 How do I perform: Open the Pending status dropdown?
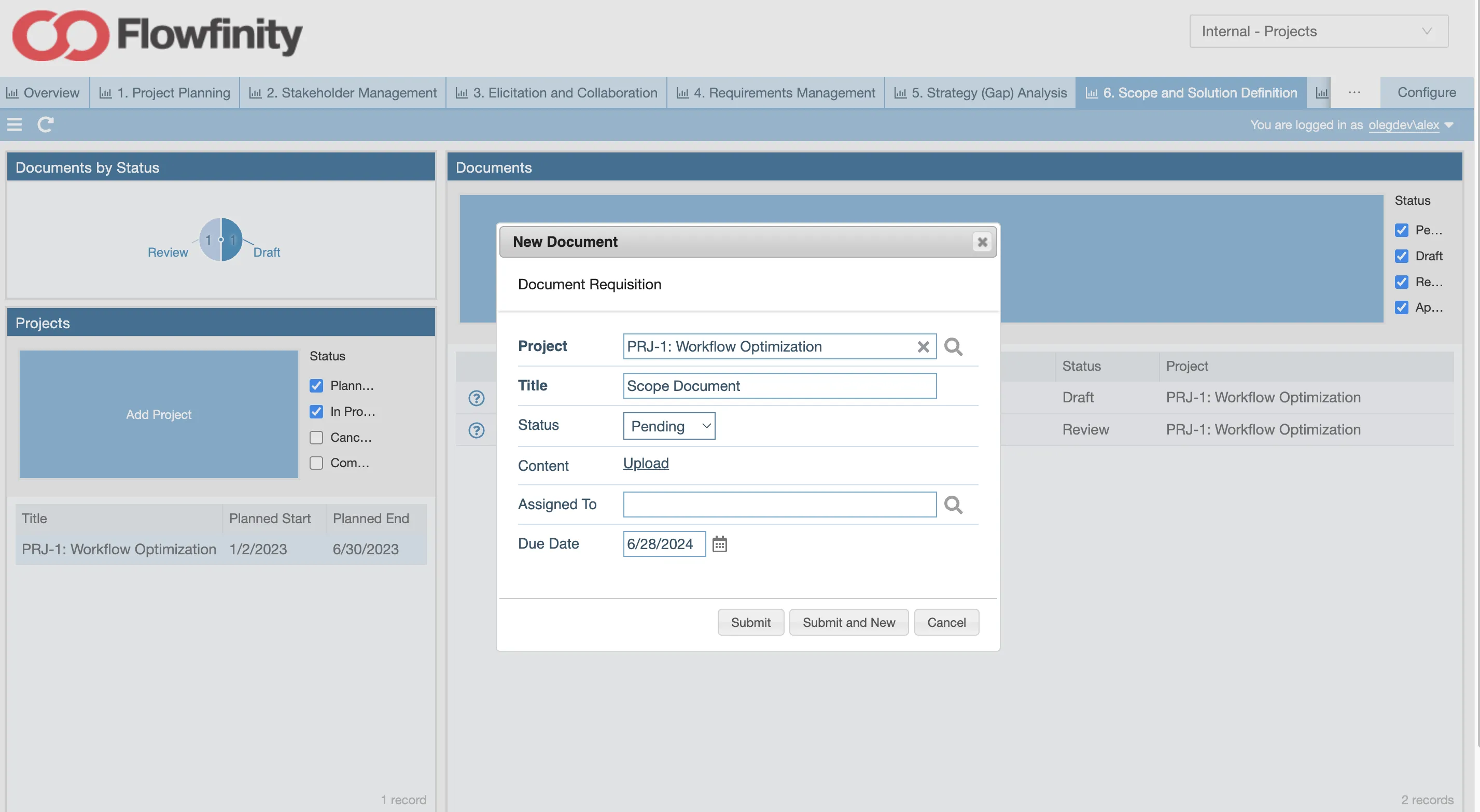tap(669, 426)
